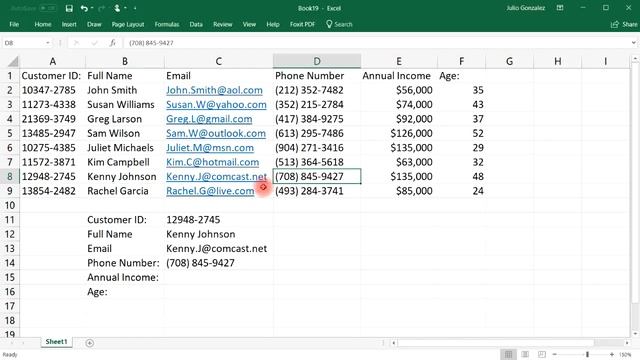Open the Juliet.M@msn.com email link
Viewport: 640px width, 360px height.
pyautogui.click(x=210, y=148)
